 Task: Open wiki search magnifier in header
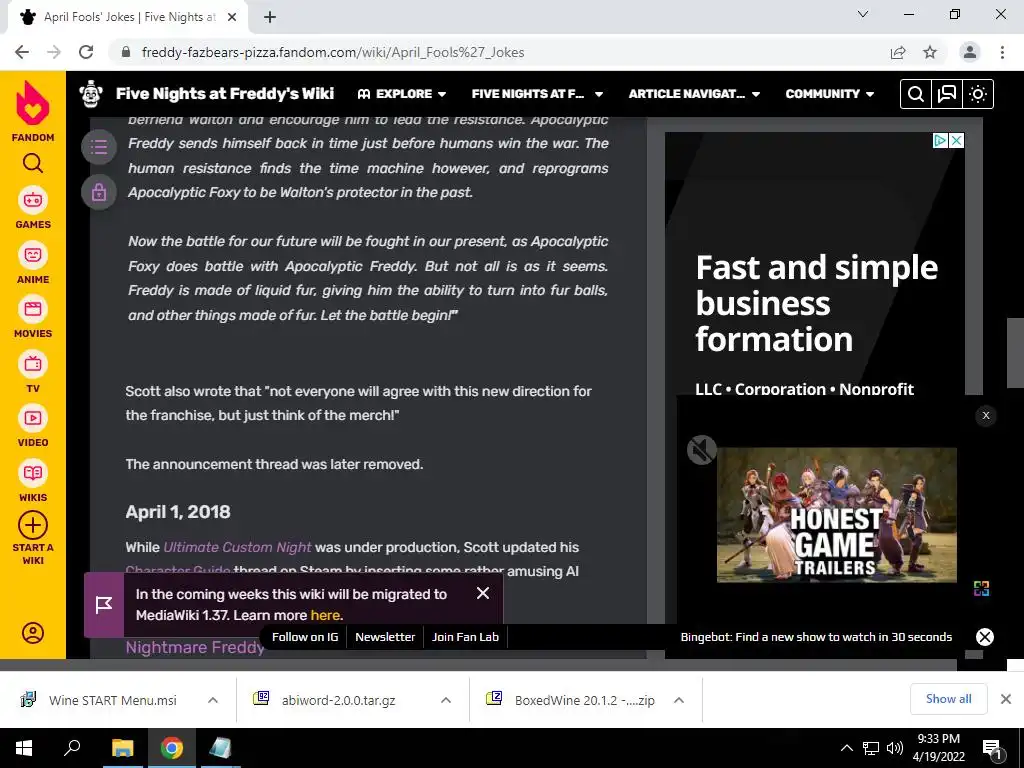[x=916, y=94]
